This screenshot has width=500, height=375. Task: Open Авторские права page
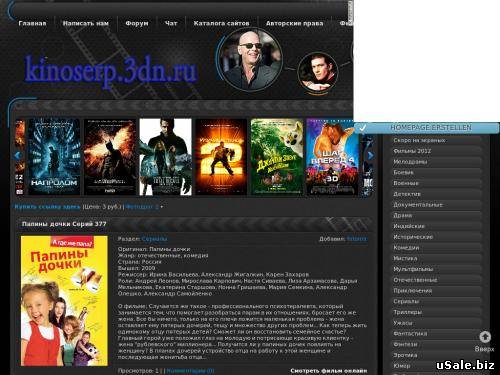tap(294, 23)
